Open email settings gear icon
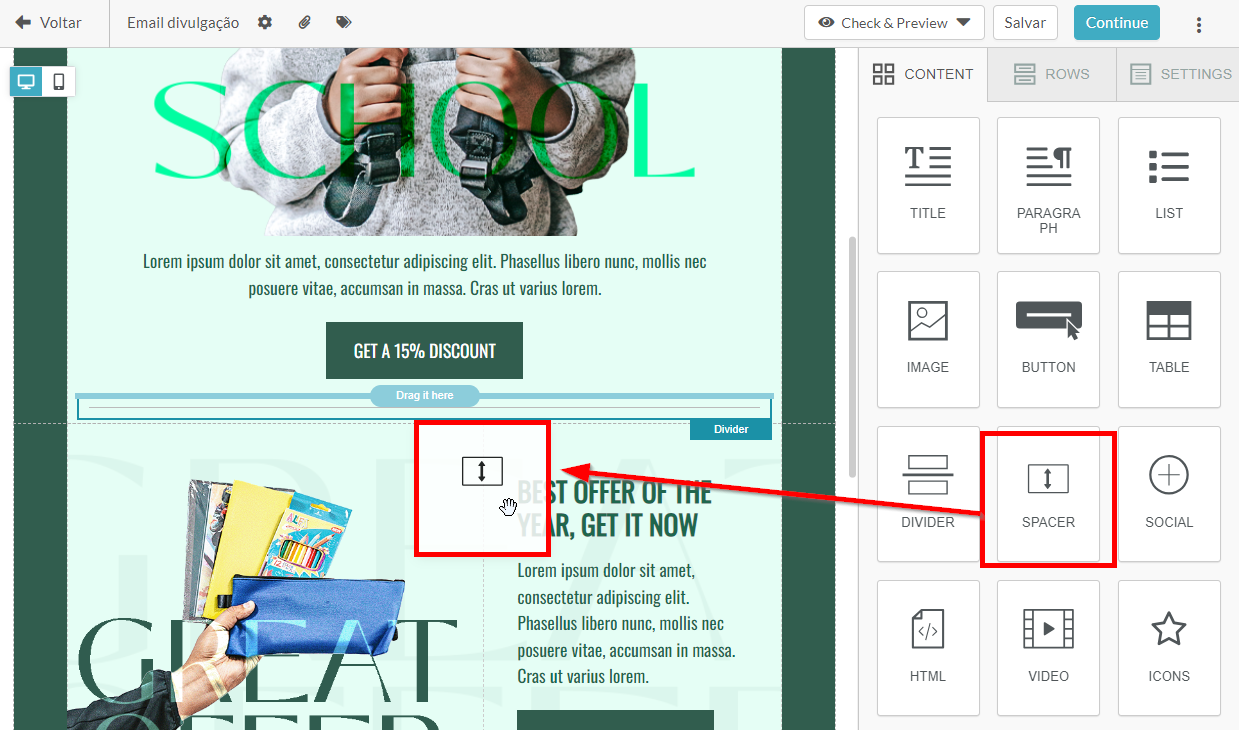This screenshot has width=1239, height=730. pyautogui.click(x=265, y=22)
